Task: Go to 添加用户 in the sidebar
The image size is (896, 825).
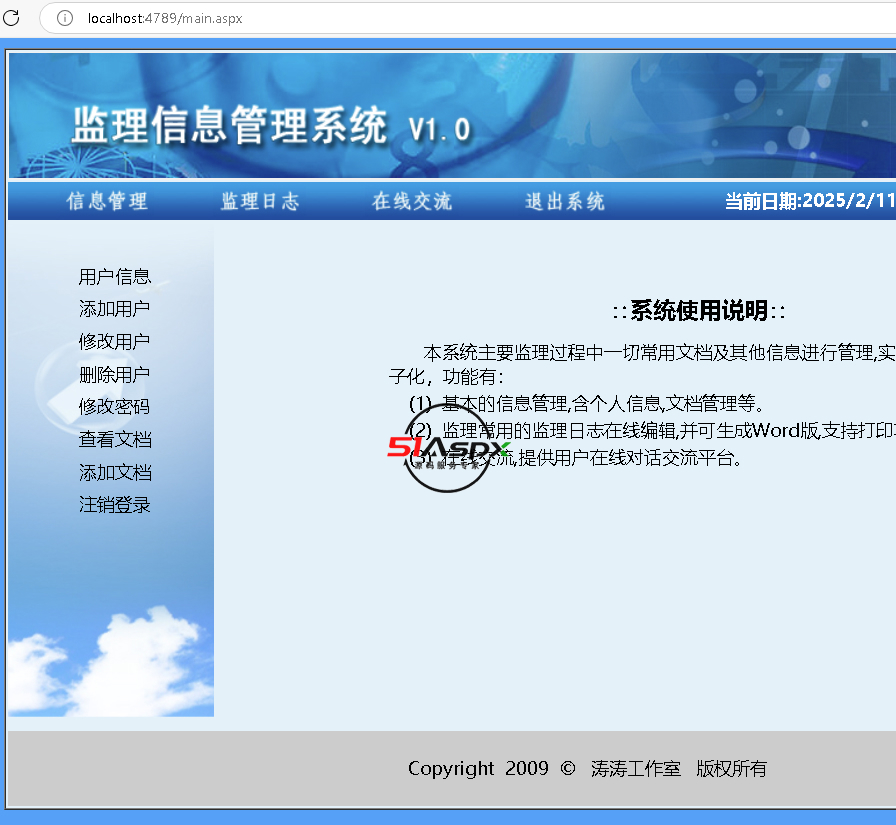Action: coord(115,309)
